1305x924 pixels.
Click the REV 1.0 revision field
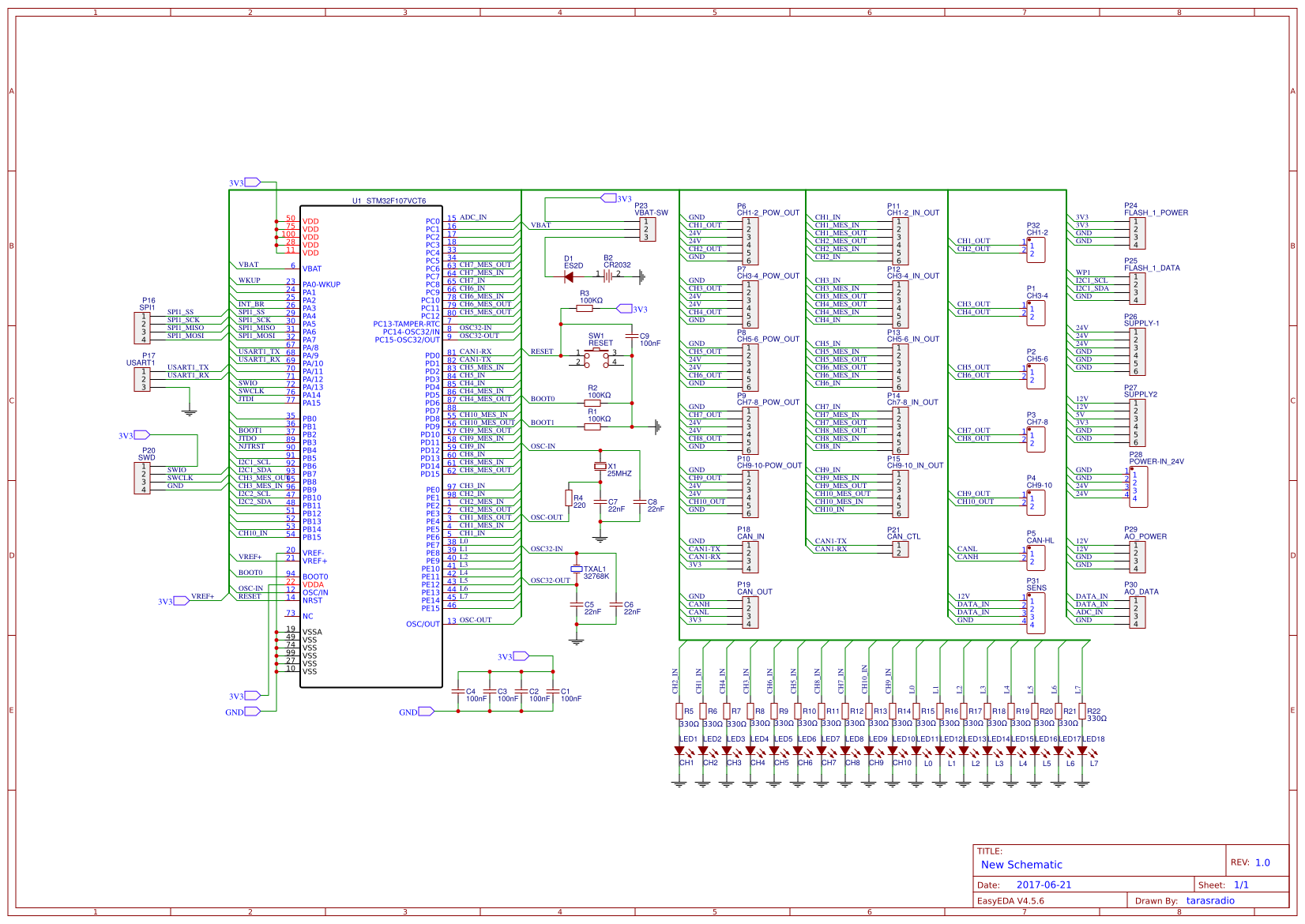(1262, 862)
